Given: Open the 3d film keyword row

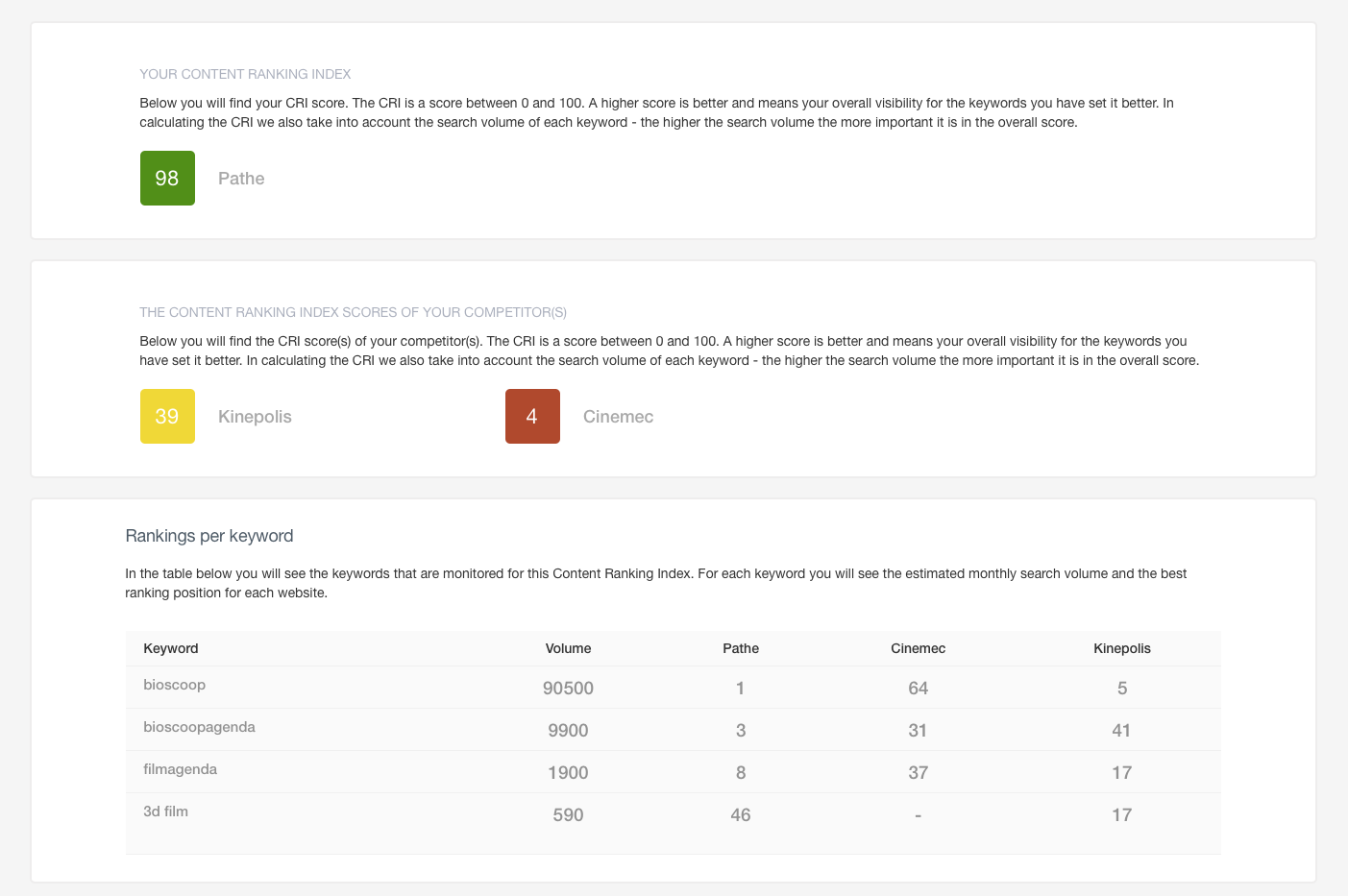Looking at the screenshot, I should 165,811.
